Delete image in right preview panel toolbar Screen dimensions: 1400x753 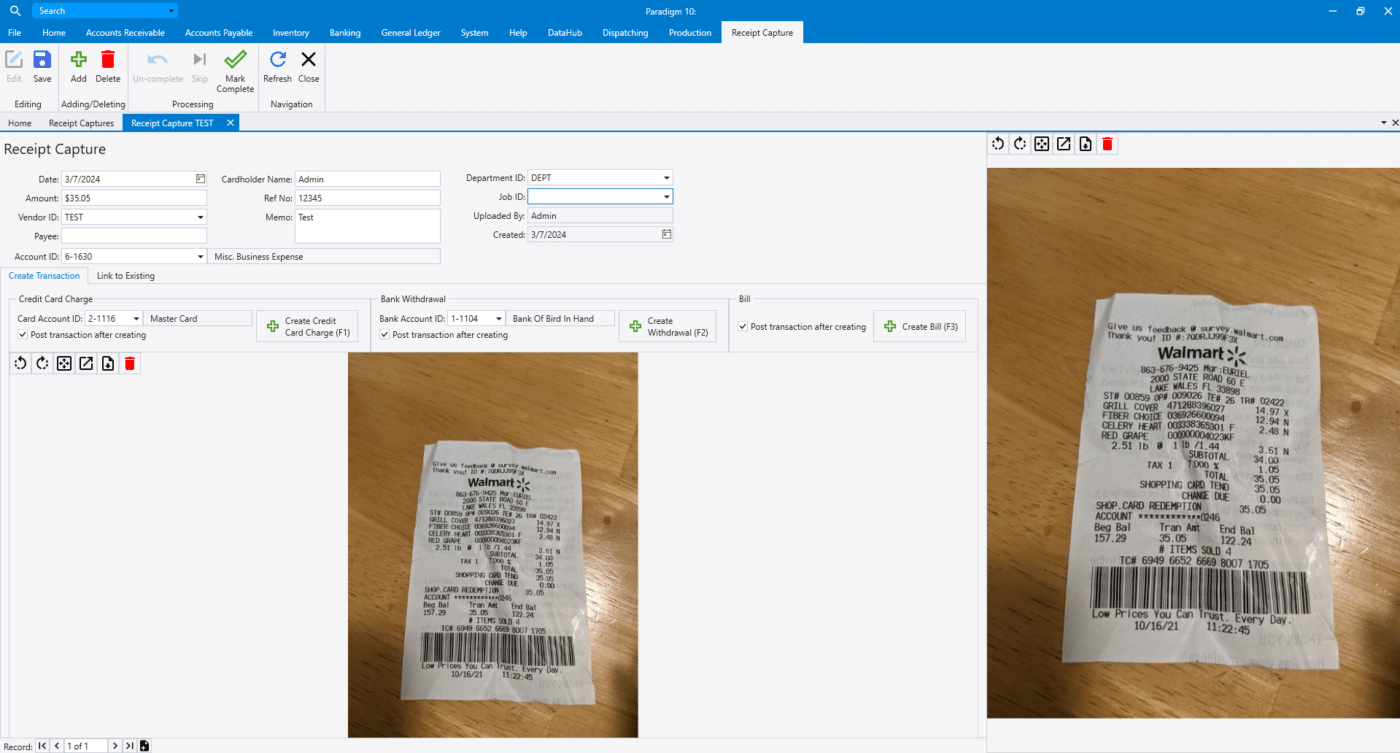pyautogui.click(x=1108, y=144)
